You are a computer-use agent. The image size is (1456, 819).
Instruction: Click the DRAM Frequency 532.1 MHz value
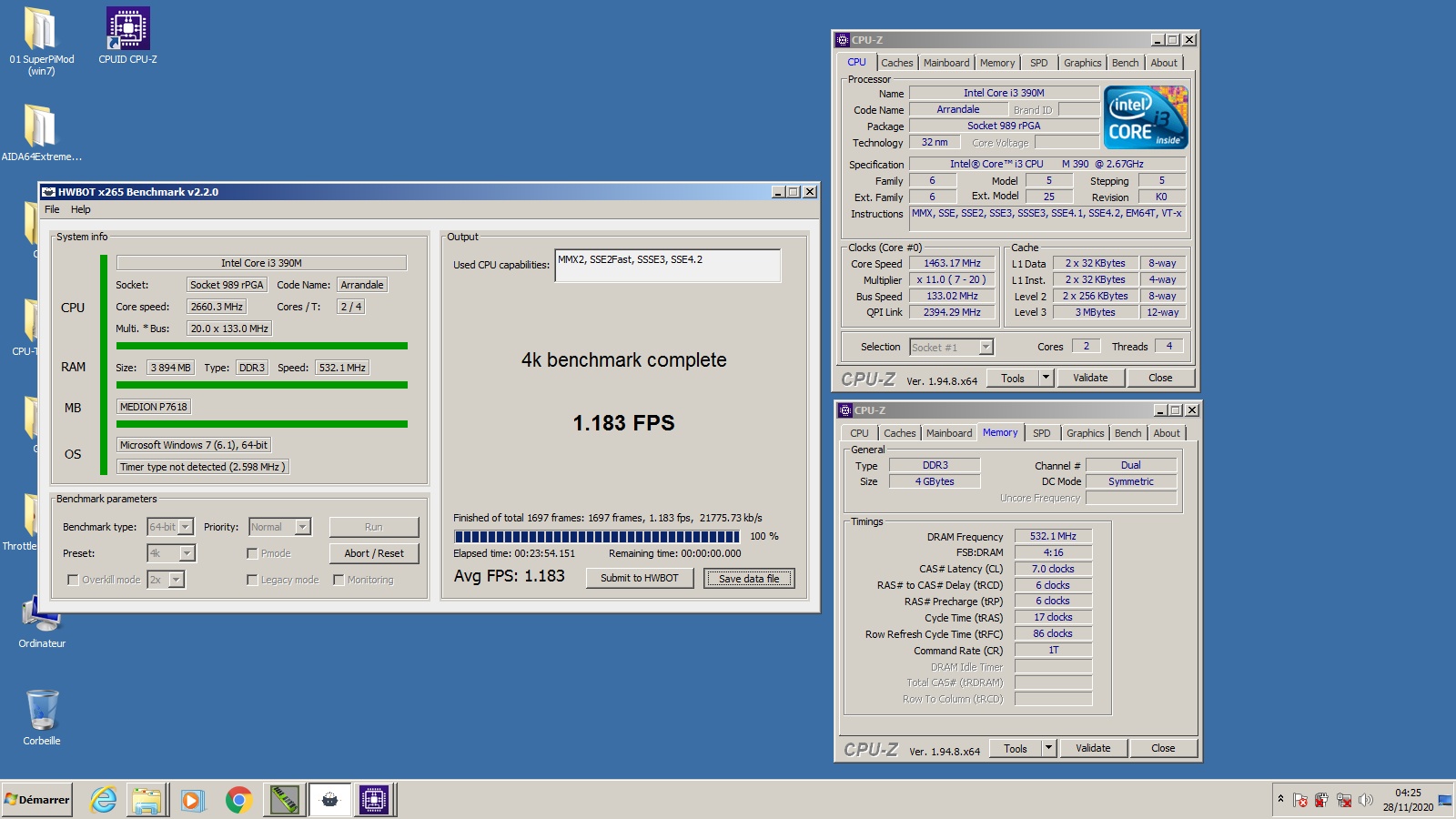[x=1053, y=536]
